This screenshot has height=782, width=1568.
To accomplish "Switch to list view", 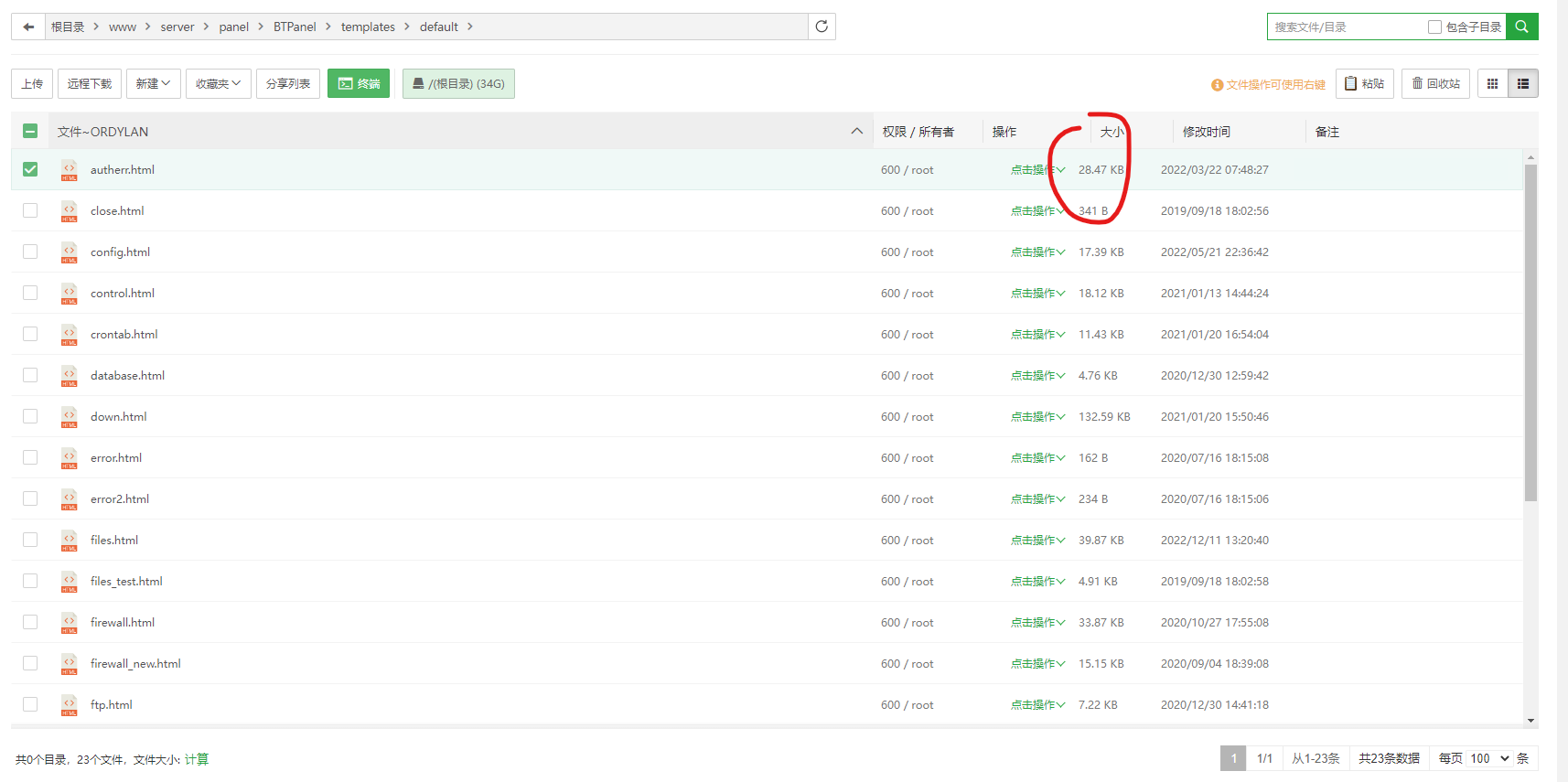I will click(x=1523, y=83).
